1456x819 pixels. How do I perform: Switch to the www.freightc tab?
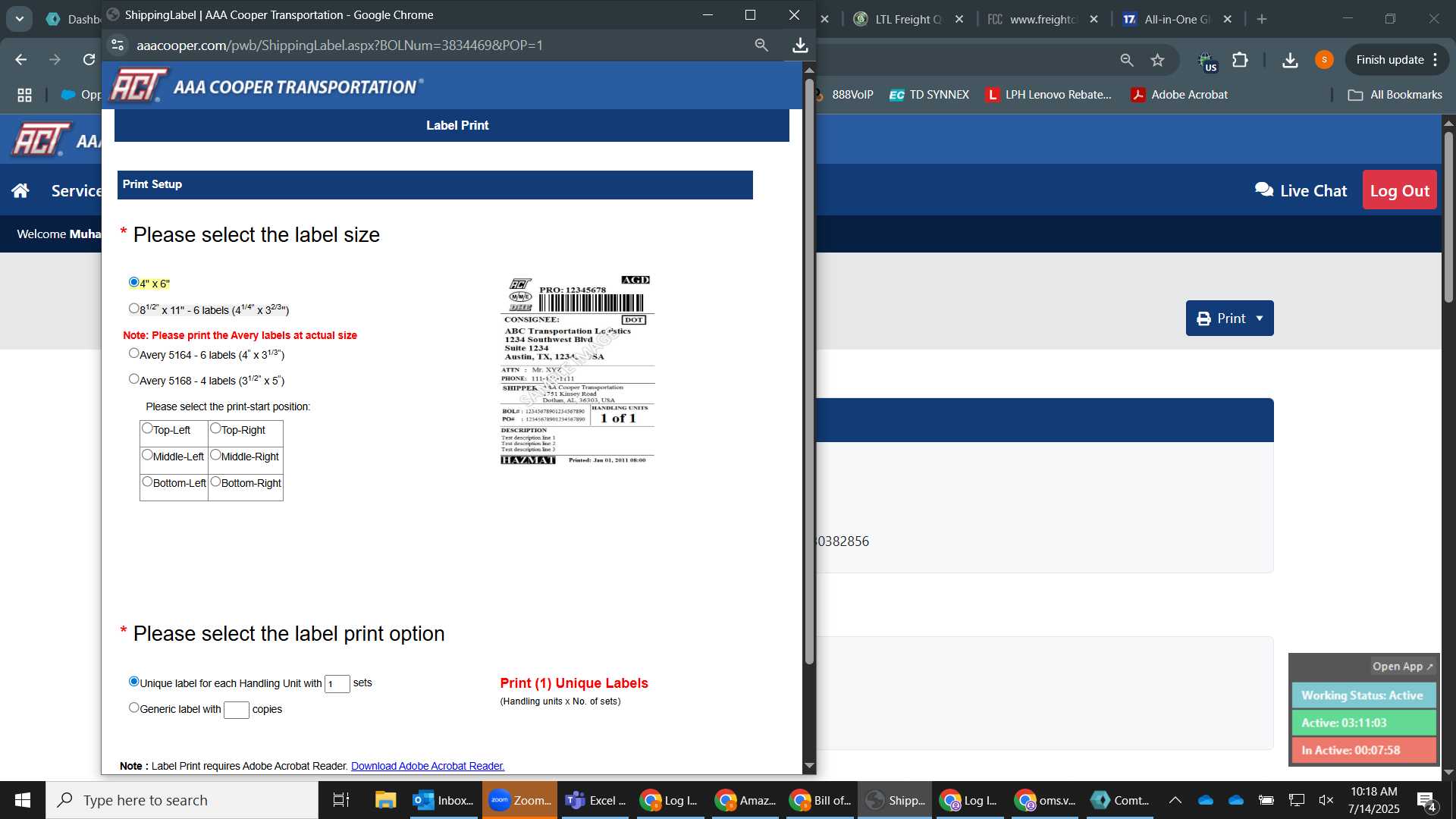(1043, 19)
